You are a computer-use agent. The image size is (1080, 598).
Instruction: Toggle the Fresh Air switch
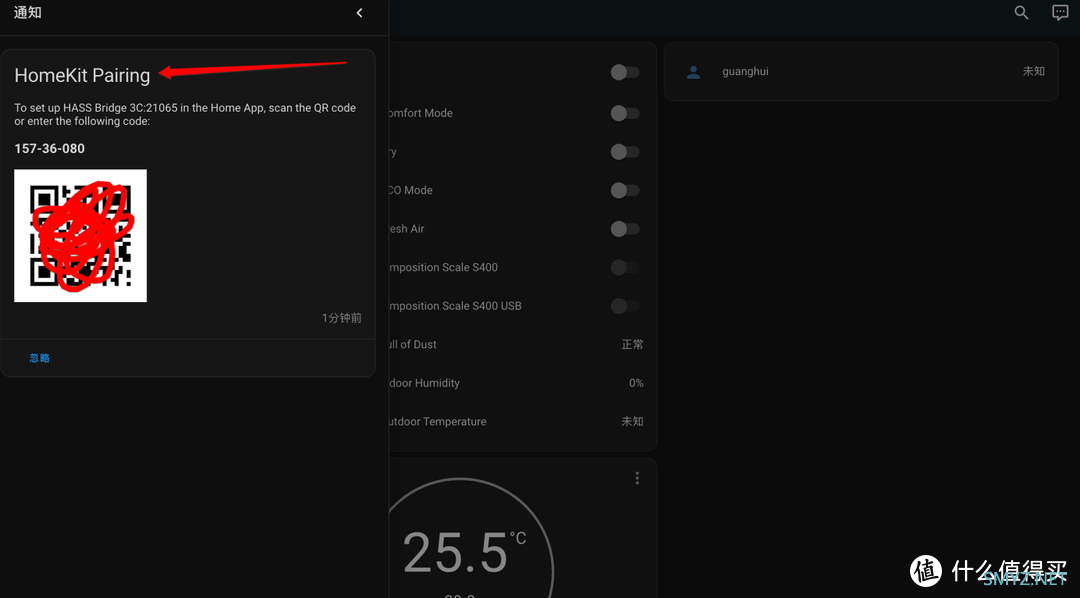pyautogui.click(x=625, y=229)
